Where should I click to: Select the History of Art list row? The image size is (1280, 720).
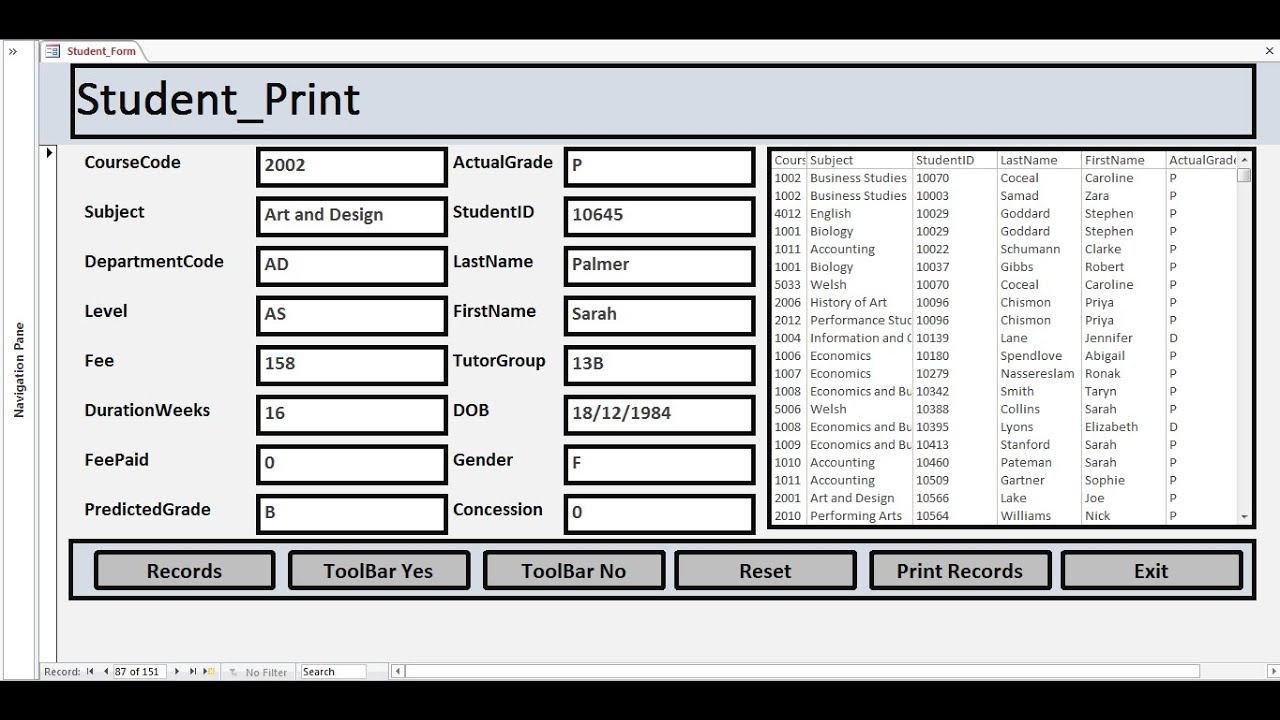click(x=1004, y=303)
